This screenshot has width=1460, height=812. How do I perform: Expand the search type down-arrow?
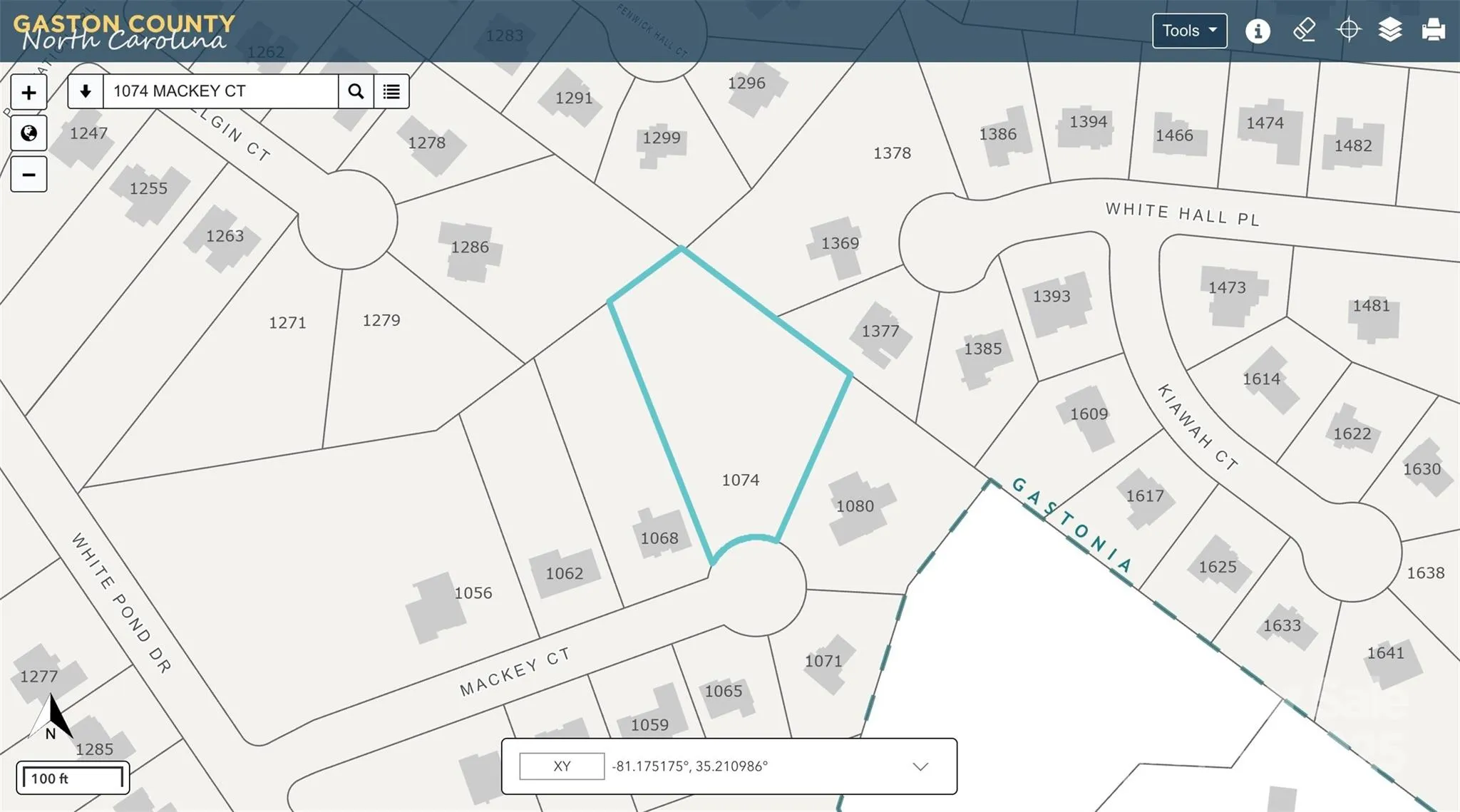86,91
